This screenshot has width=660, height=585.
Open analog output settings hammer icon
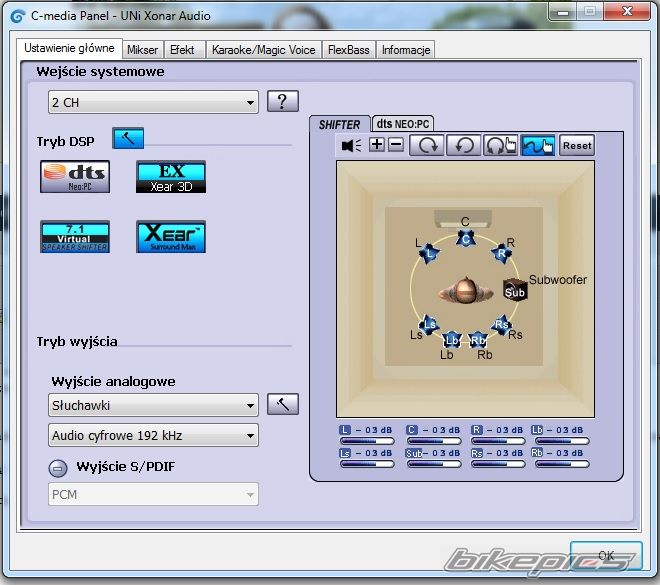(x=283, y=405)
